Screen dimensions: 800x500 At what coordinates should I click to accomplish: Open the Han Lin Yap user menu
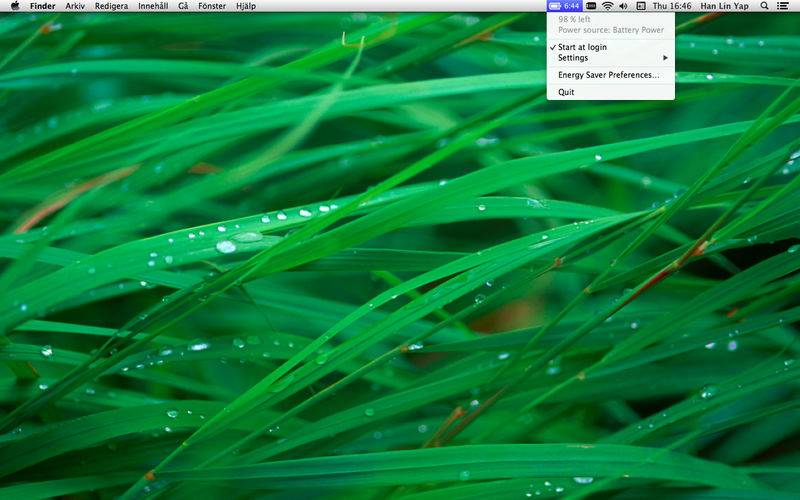(725, 6)
